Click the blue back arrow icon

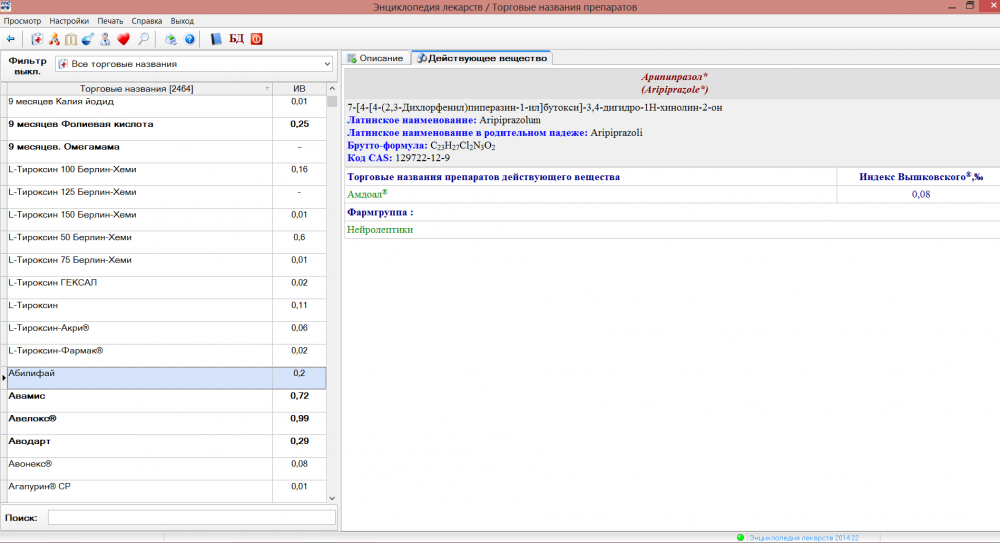(x=11, y=39)
